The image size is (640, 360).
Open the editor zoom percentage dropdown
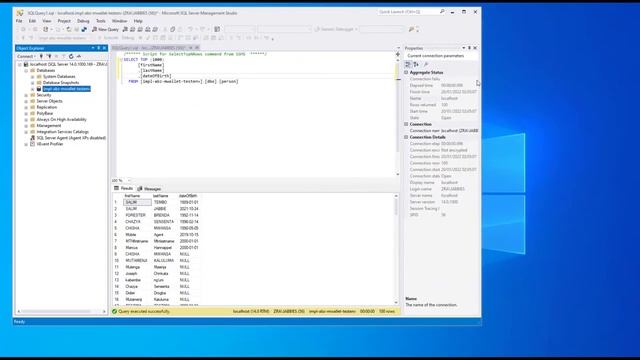click(x=129, y=180)
